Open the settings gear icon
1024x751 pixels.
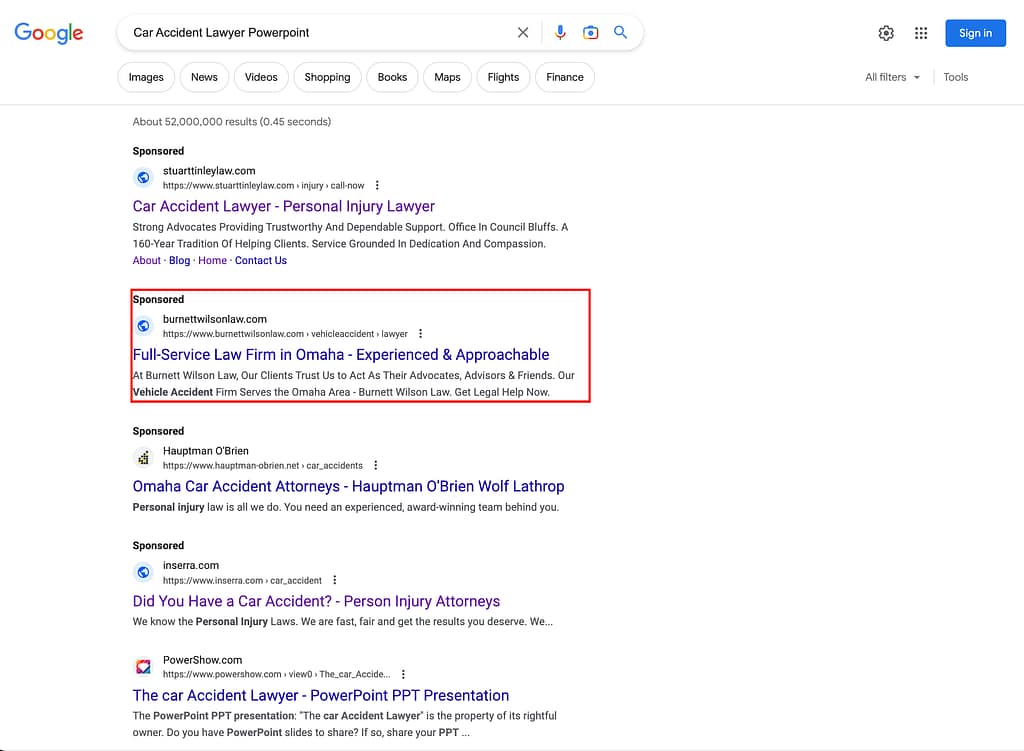[886, 33]
